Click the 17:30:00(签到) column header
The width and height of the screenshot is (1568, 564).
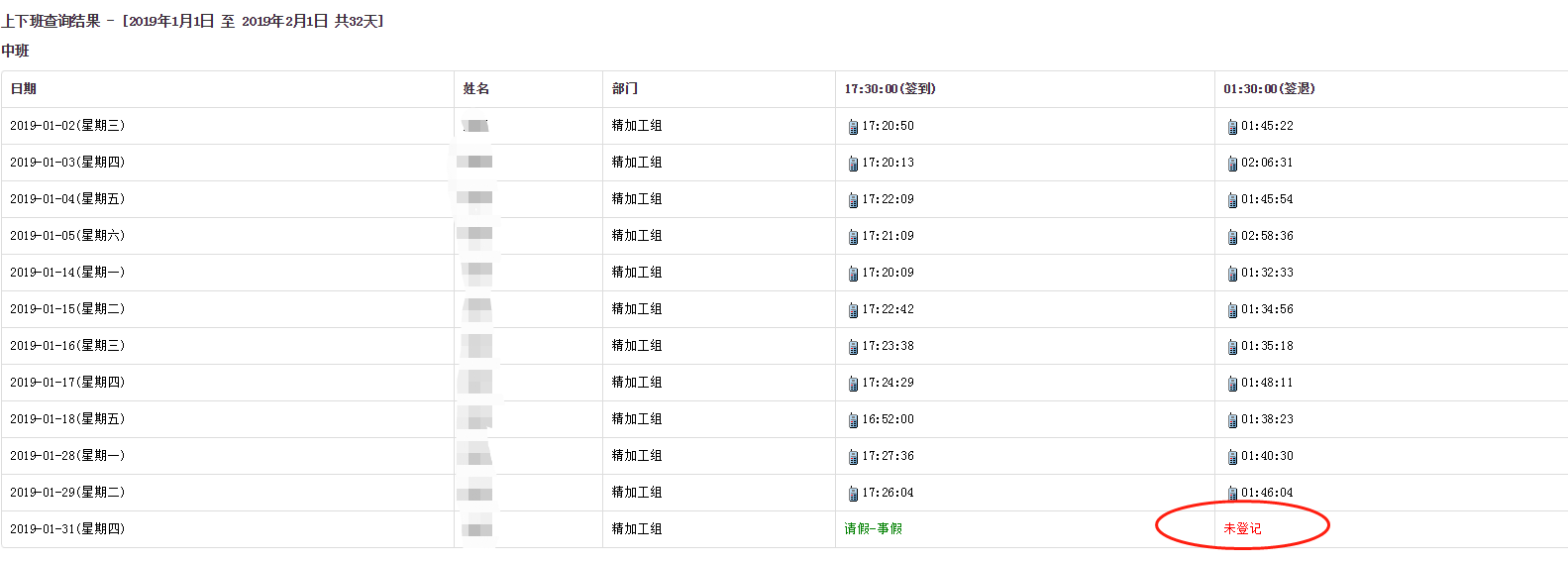[889, 89]
